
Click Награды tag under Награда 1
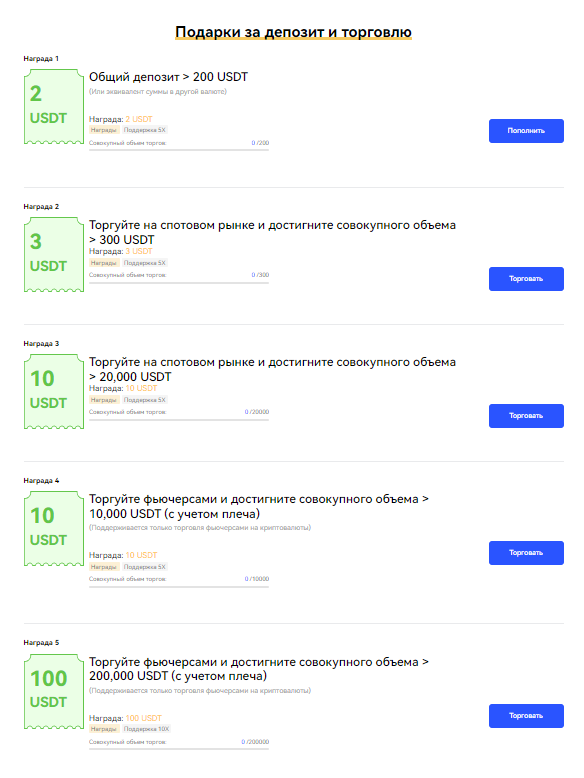pyautogui.click(x=104, y=130)
